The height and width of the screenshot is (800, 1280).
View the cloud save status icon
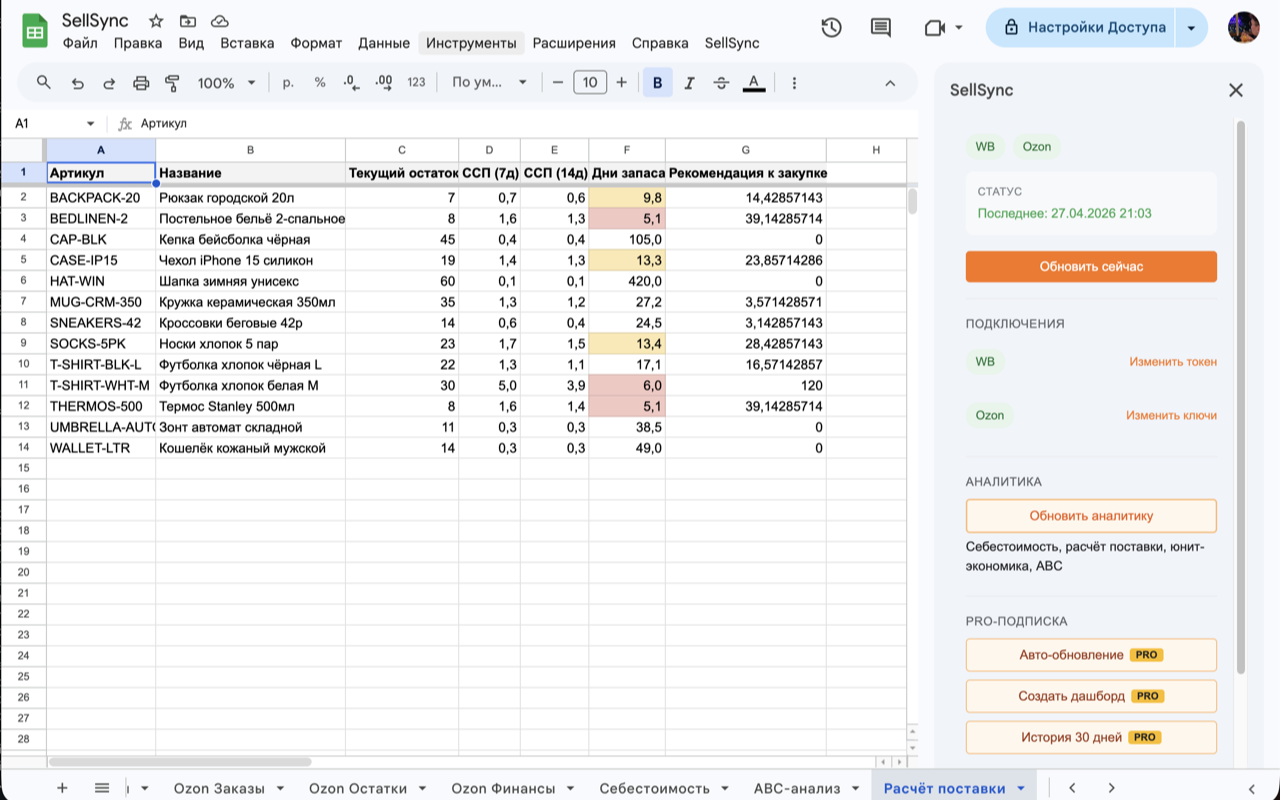pos(220,21)
